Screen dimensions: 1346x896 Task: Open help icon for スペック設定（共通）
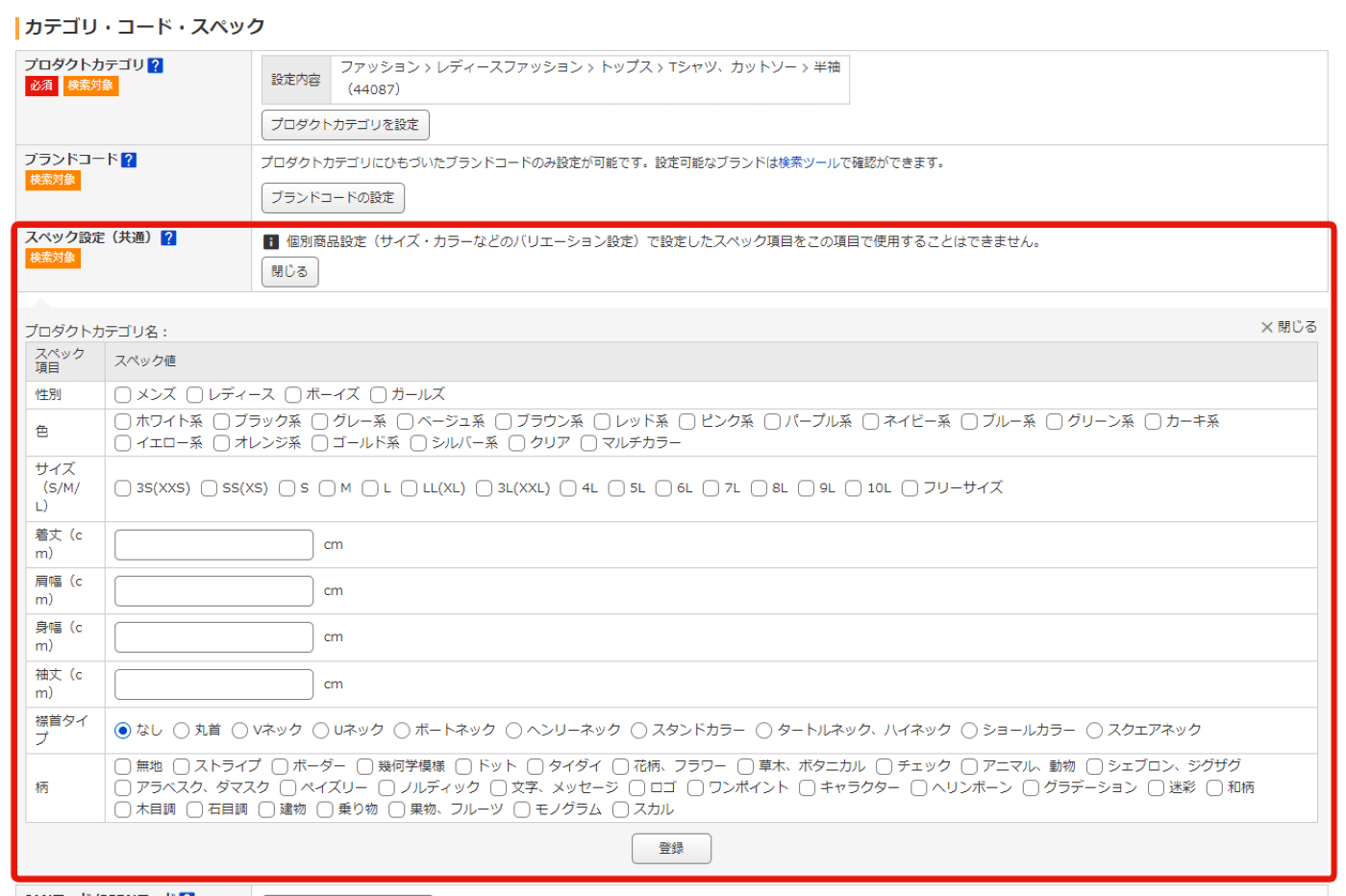click(x=168, y=237)
